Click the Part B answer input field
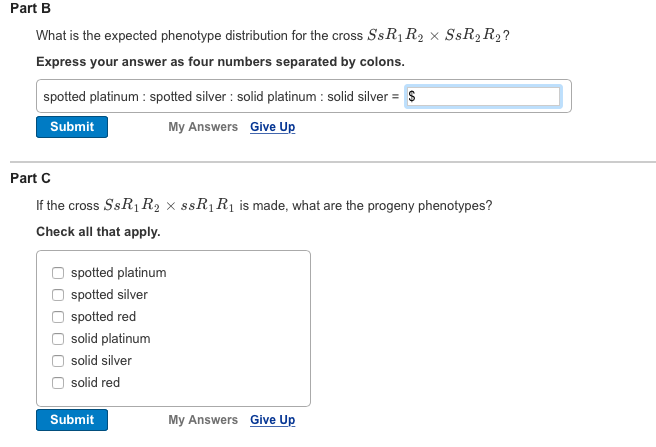This screenshot has width=656, height=447. point(486,97)
